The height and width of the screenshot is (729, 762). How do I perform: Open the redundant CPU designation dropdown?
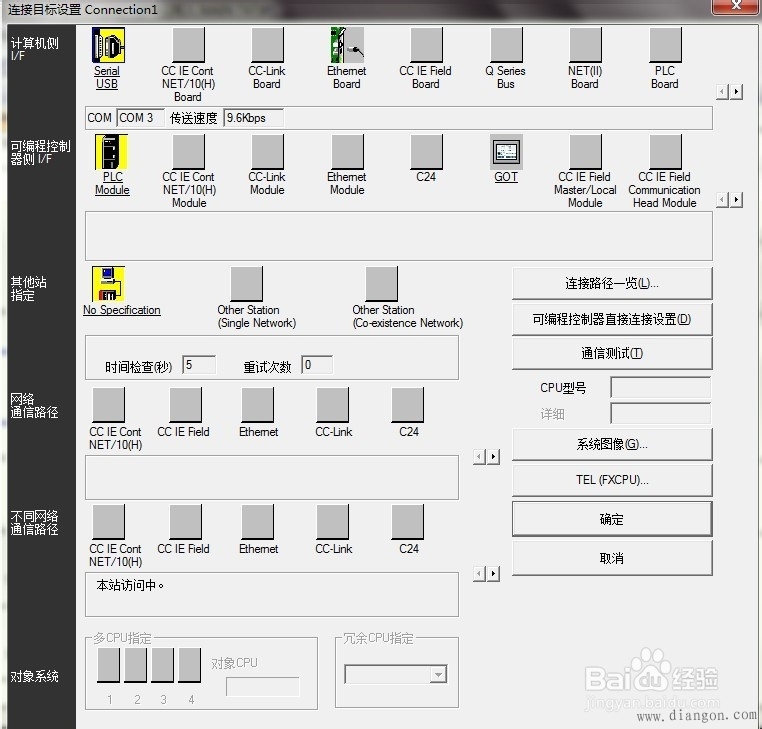point(437,675)
